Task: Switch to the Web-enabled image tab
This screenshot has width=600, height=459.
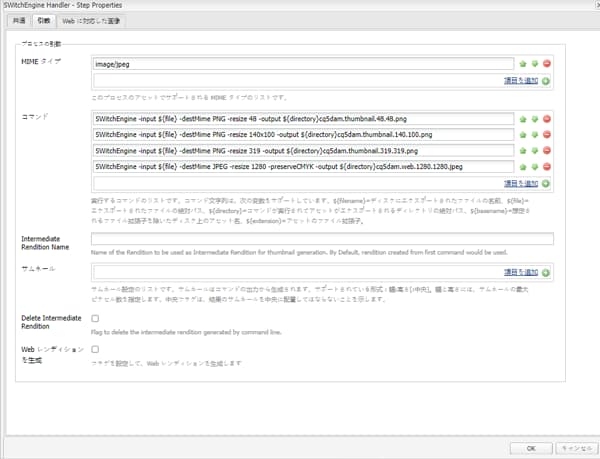Action: (91, 21)
